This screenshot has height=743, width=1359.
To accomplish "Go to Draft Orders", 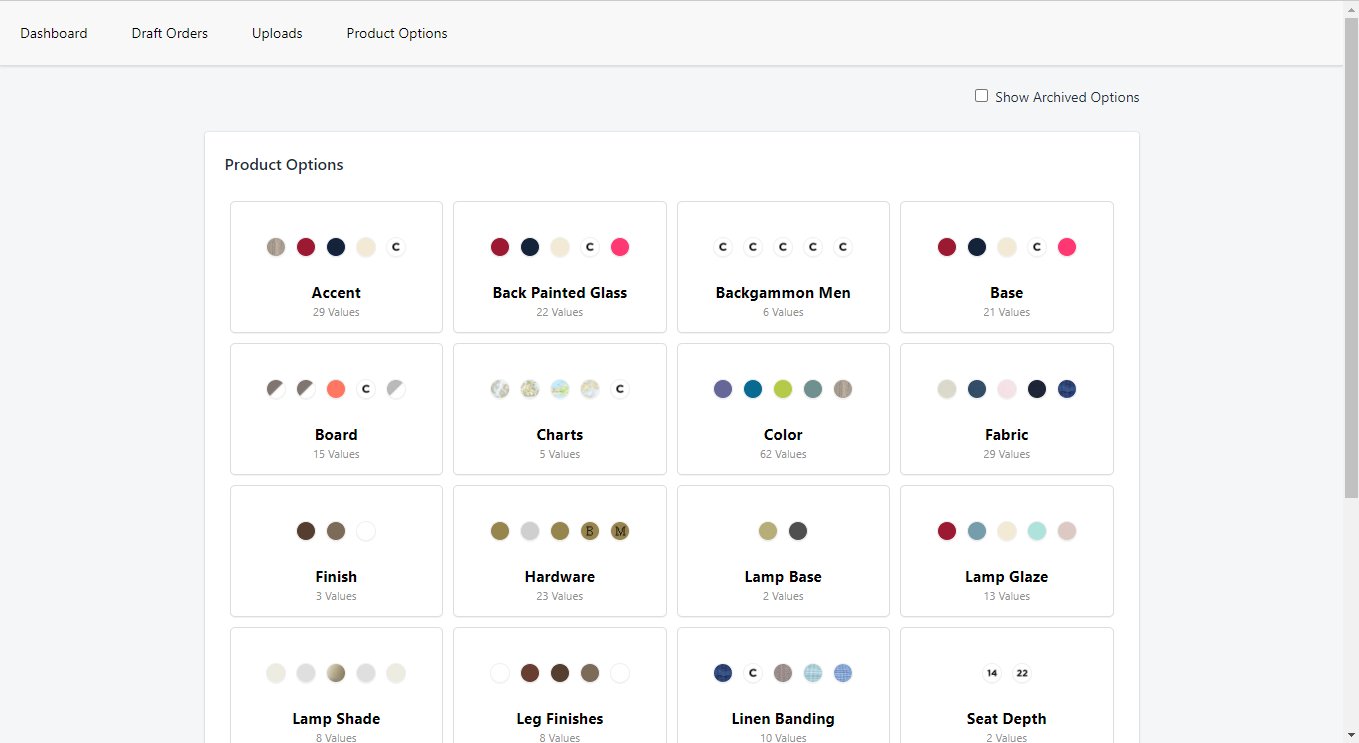I will tap(170, 33).
